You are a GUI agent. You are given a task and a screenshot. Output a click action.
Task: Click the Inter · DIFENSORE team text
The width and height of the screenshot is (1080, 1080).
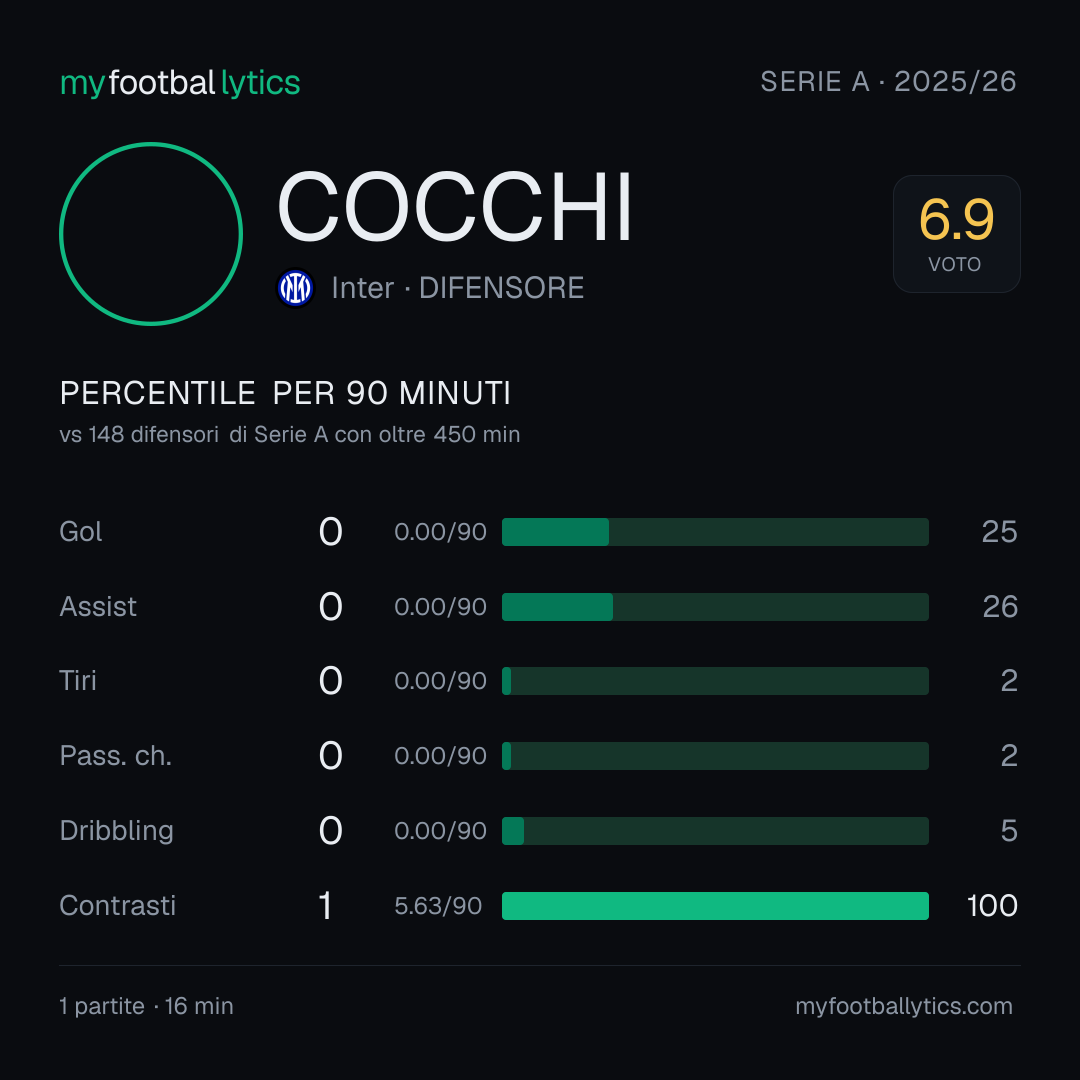tap(457, 288)
